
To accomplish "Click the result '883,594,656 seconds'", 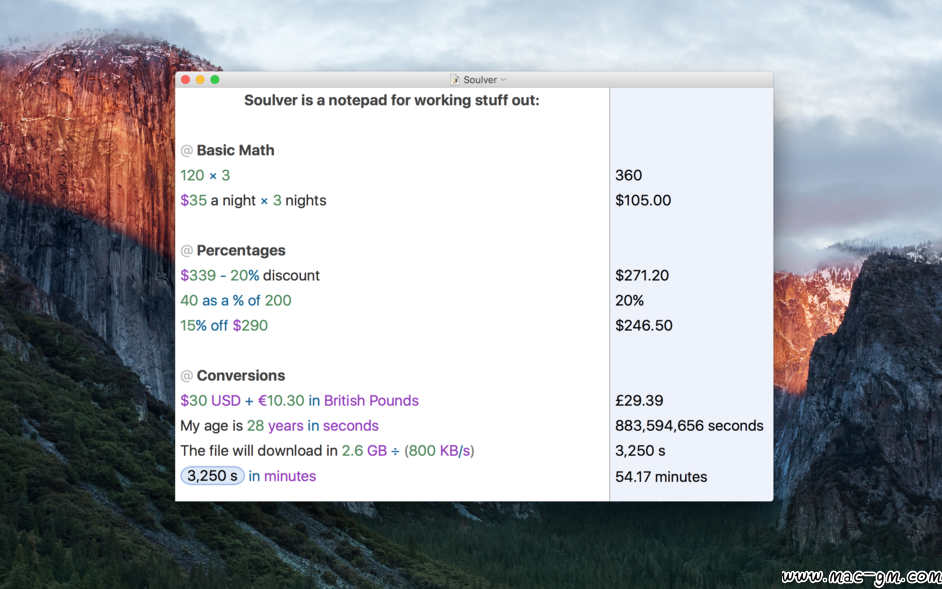I will click(x=689, y=426).
